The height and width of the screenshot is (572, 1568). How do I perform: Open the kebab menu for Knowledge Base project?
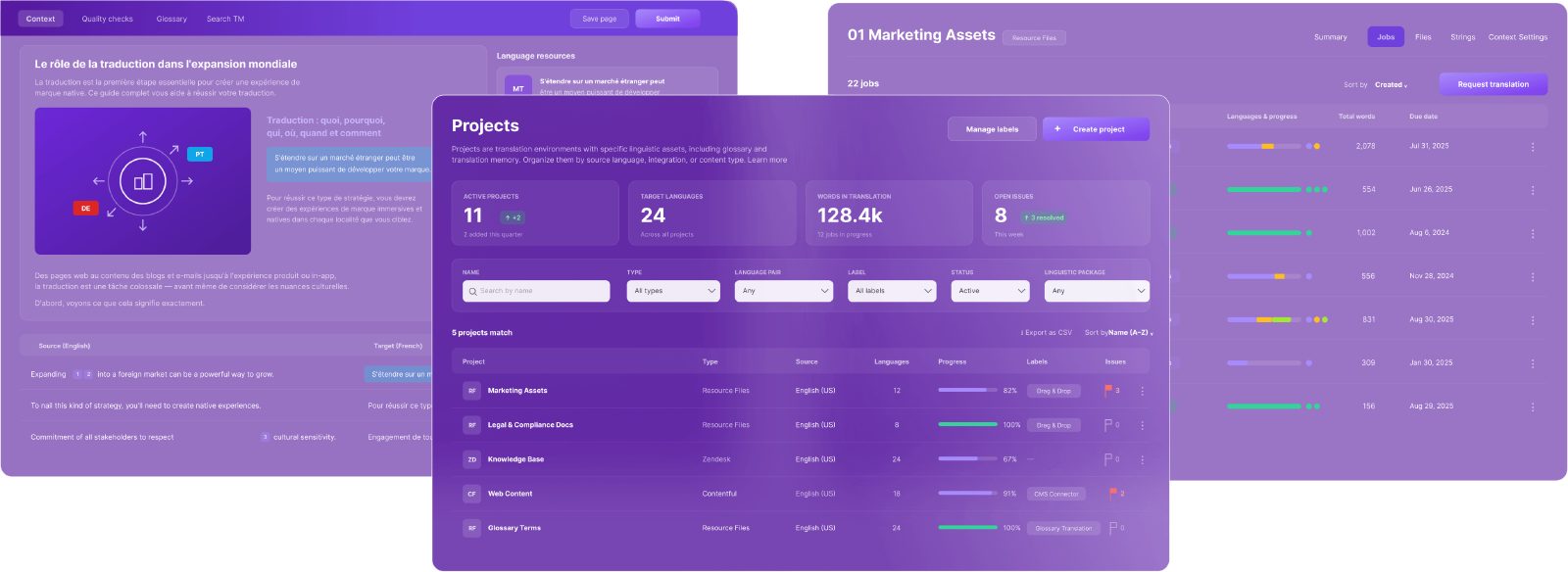pos(1142,459)
